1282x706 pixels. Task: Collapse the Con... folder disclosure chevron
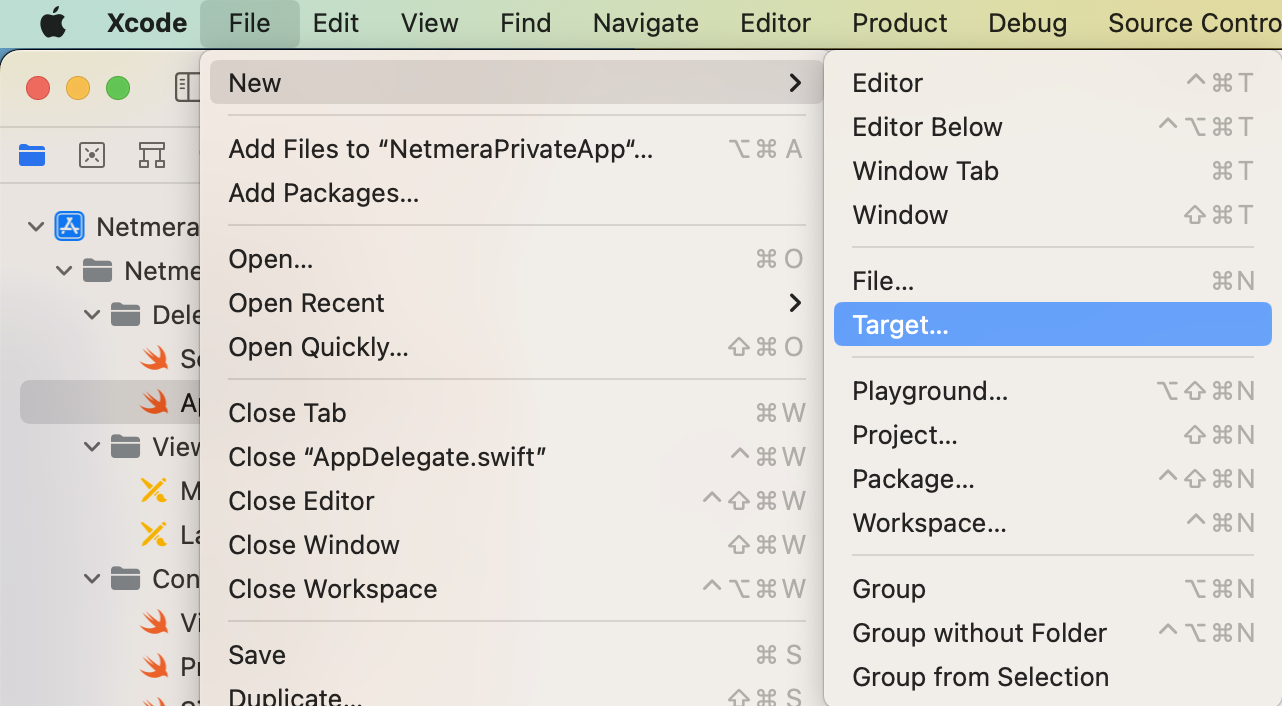pyautogui.click(x=92, y=579)
